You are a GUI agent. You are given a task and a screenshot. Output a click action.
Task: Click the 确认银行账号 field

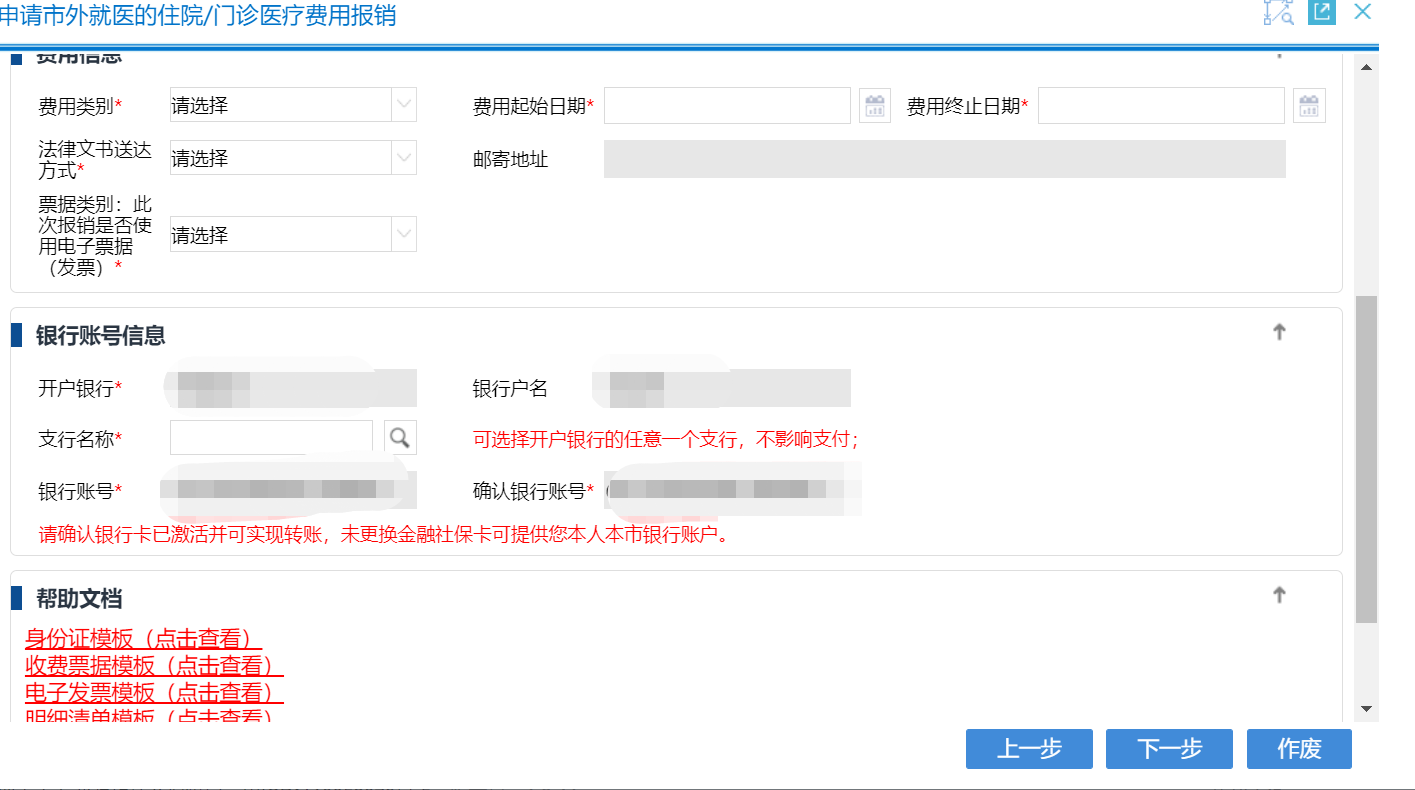[x=727, y=490]
